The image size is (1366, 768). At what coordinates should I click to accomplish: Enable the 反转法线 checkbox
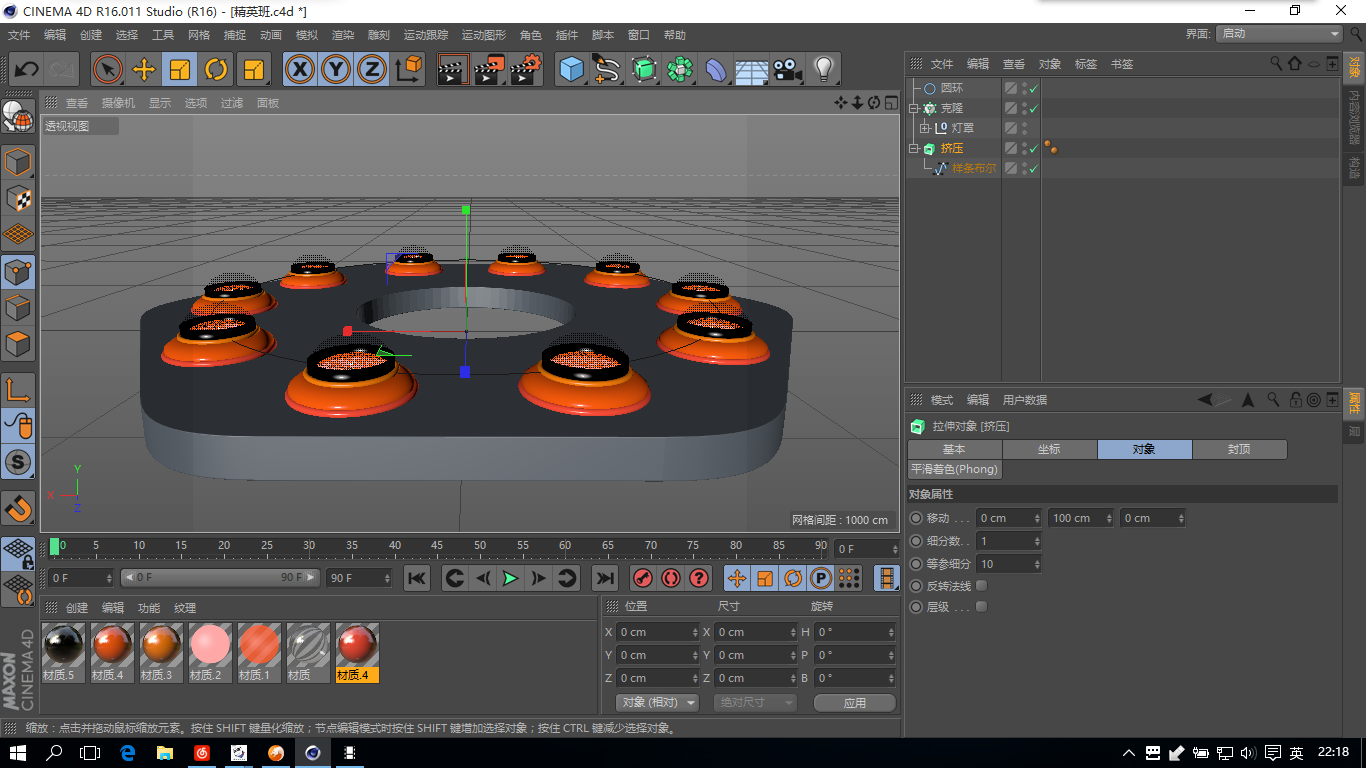(x=981, y=586)
